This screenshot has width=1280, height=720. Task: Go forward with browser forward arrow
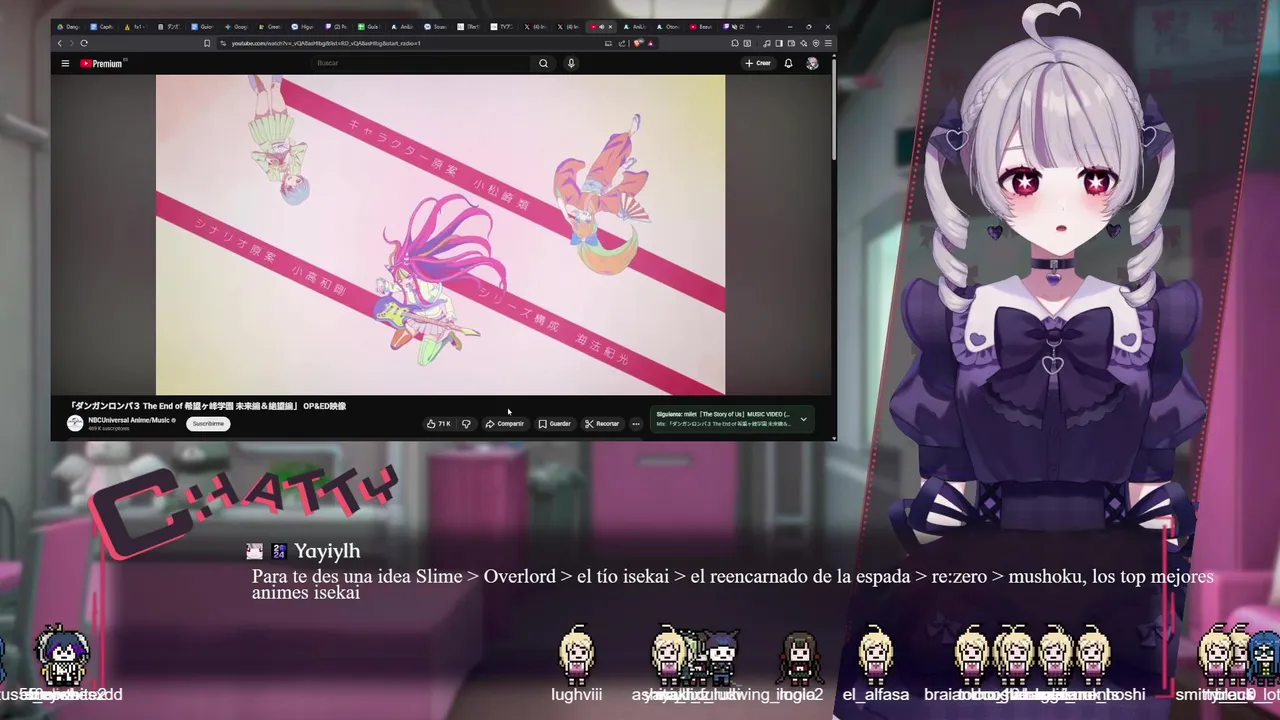(x=71, y=43)
